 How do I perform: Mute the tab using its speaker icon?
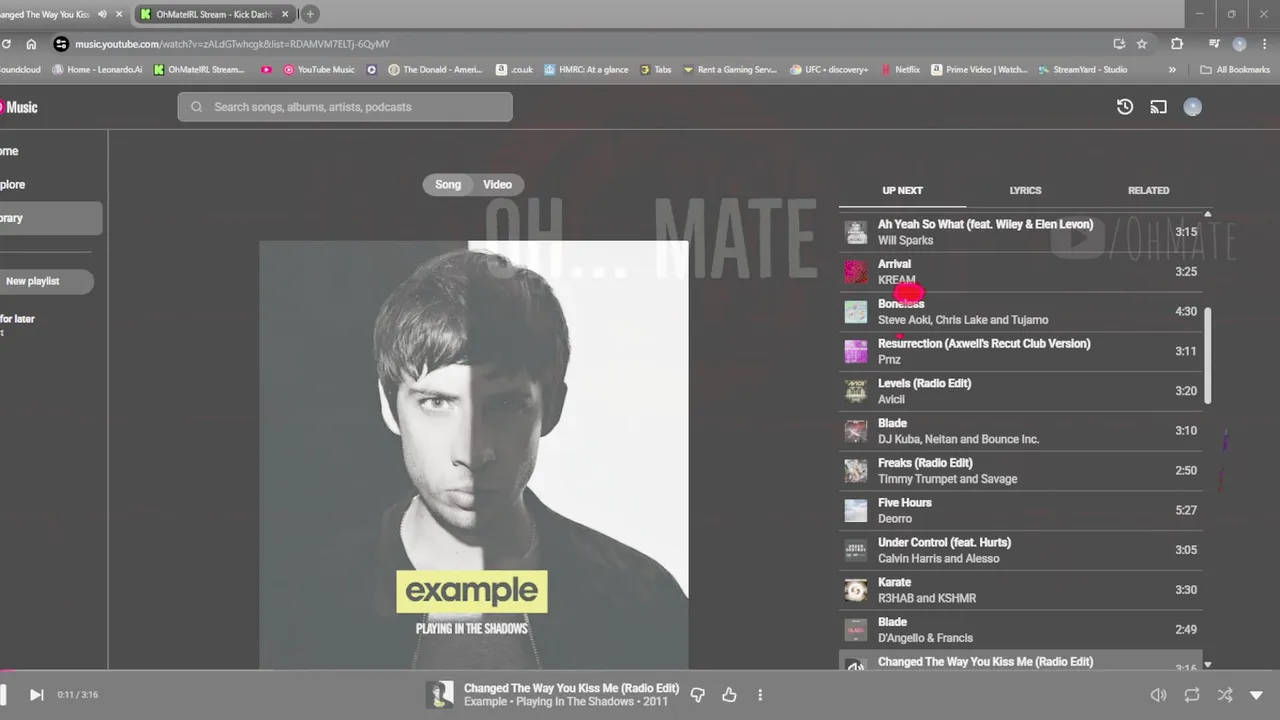coord(102,14)
